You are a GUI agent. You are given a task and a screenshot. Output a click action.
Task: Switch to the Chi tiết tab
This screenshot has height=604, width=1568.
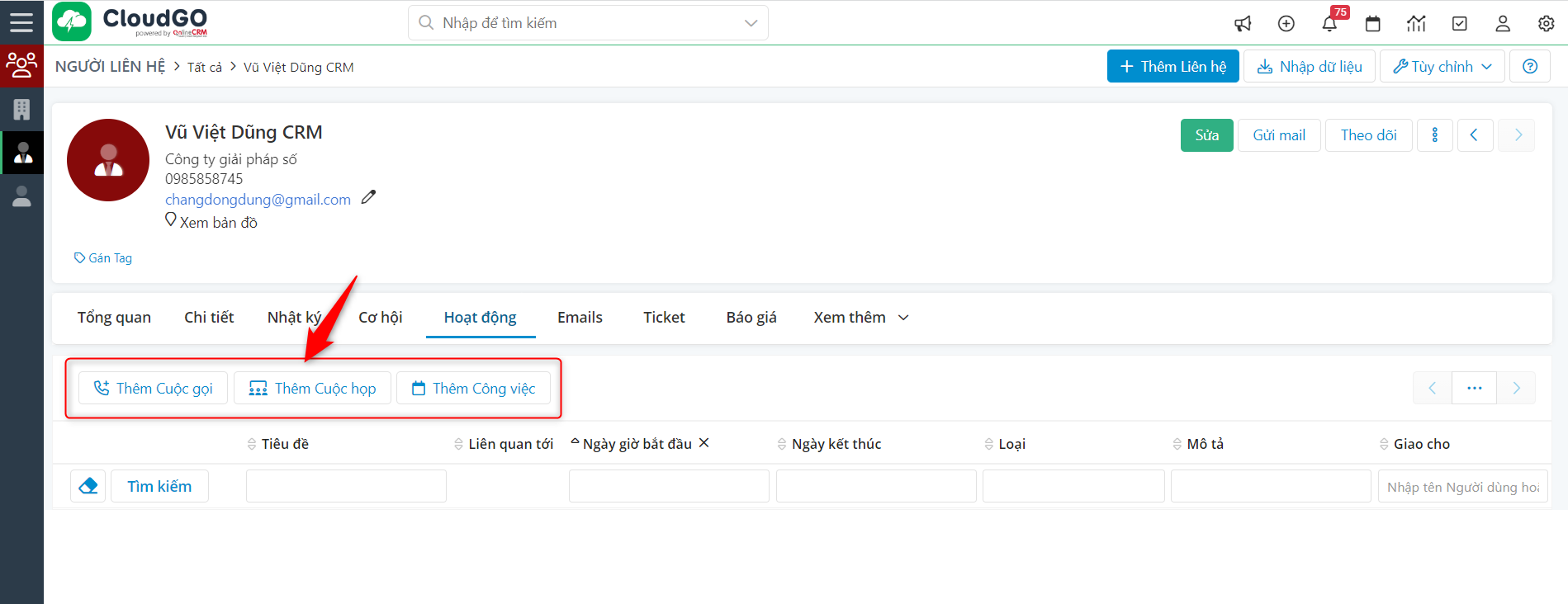click(x=209, y=318)
